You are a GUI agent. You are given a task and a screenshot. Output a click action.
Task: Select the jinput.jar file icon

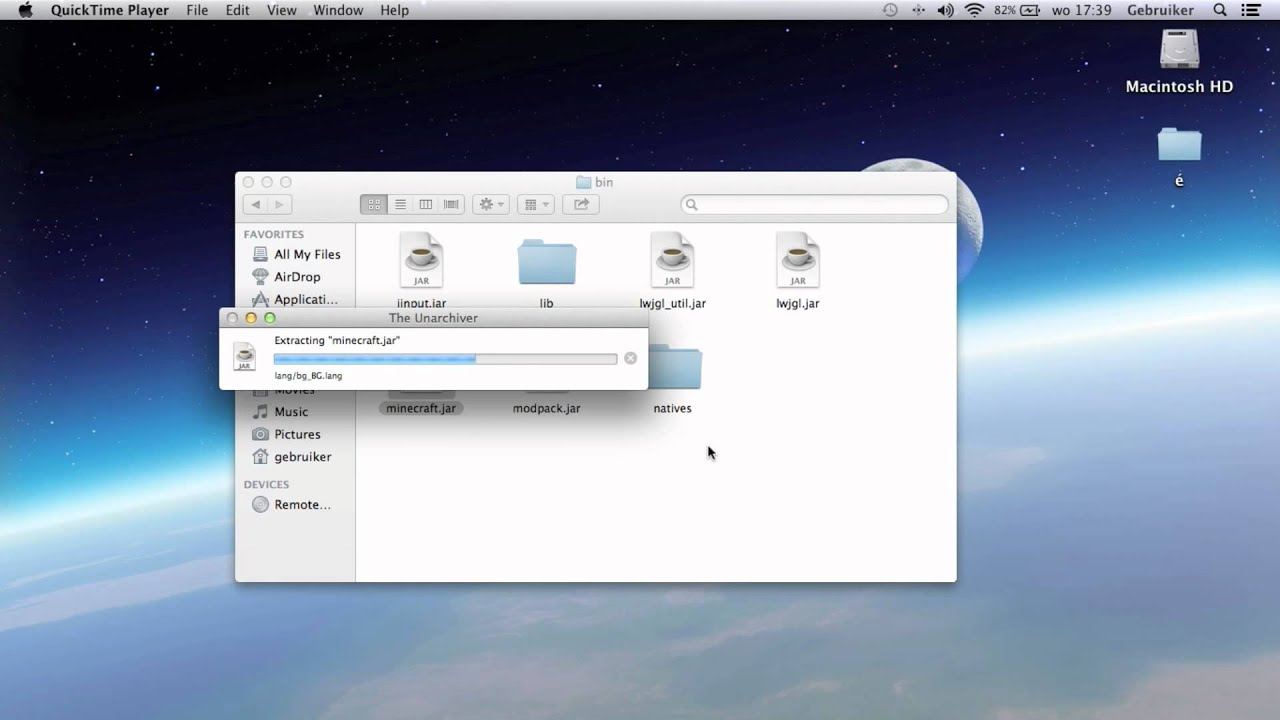click(421, 260)
